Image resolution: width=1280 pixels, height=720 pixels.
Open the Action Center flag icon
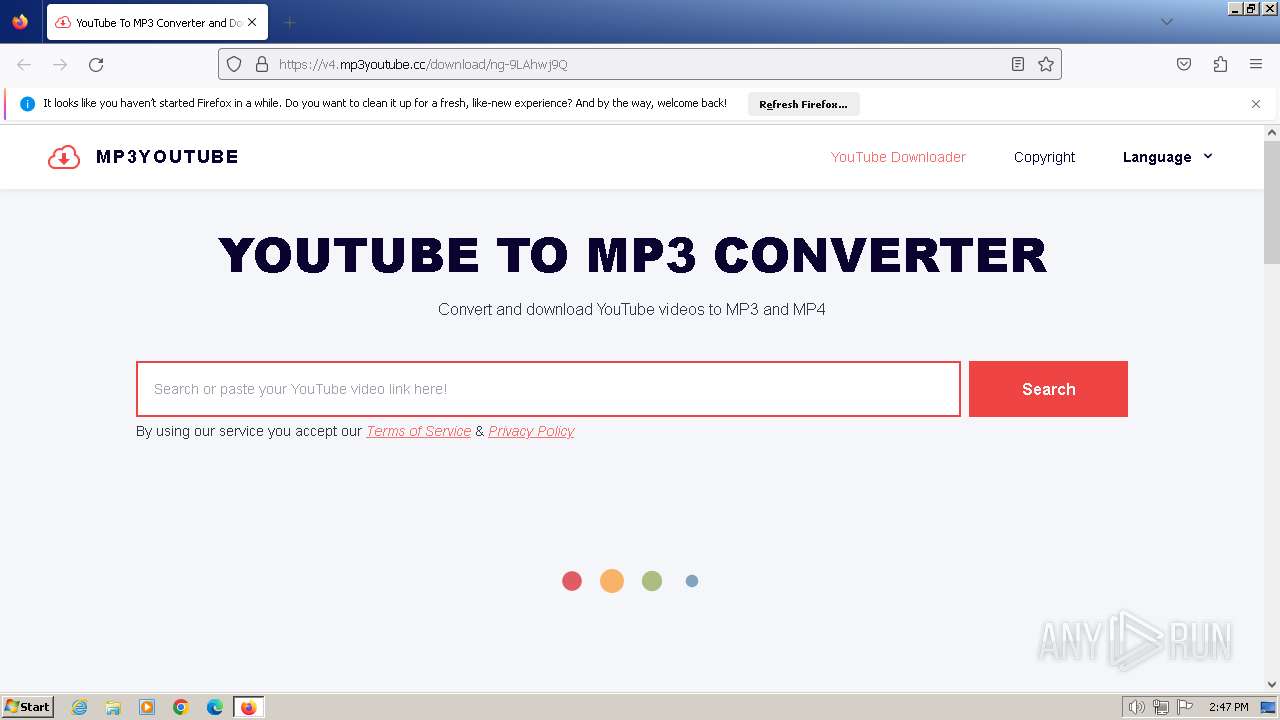(x=1185, y=707)
